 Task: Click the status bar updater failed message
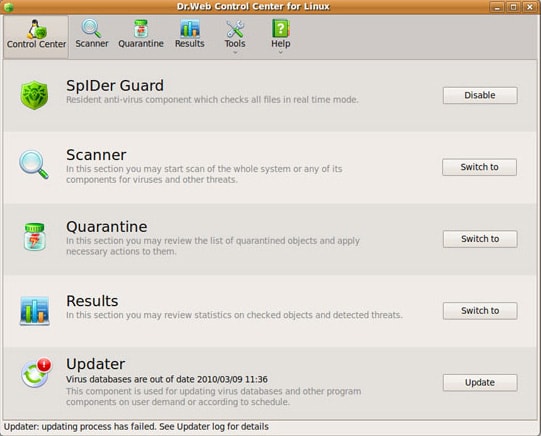[136, 427]
